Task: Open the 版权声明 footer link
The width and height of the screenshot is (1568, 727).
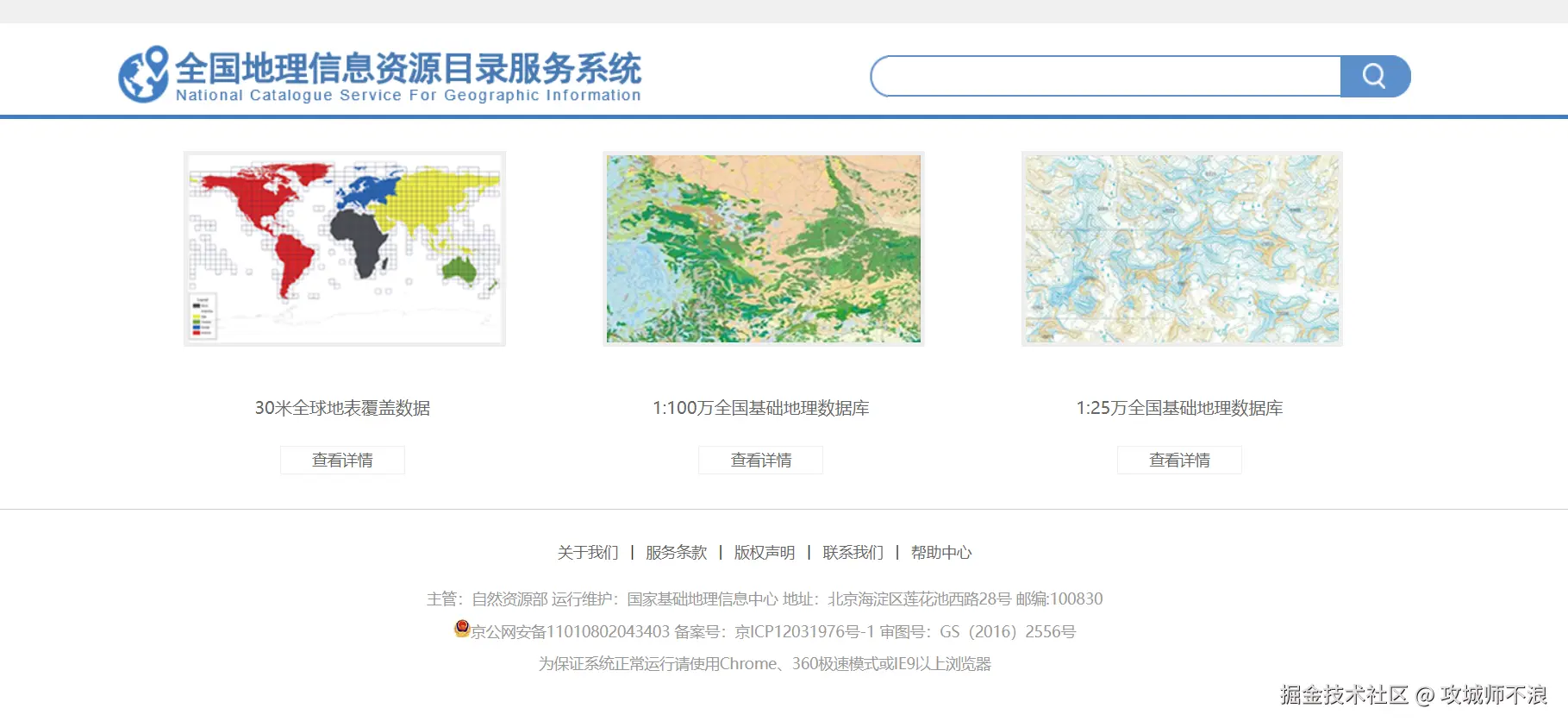Action: pyautogui.click(x=765, y=552)
